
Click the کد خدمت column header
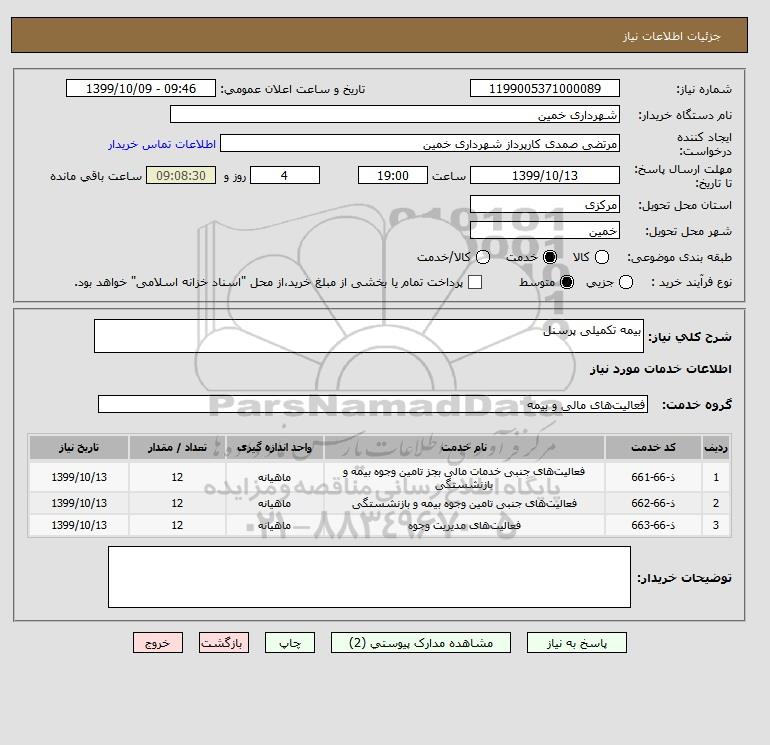tap(653, 447)
